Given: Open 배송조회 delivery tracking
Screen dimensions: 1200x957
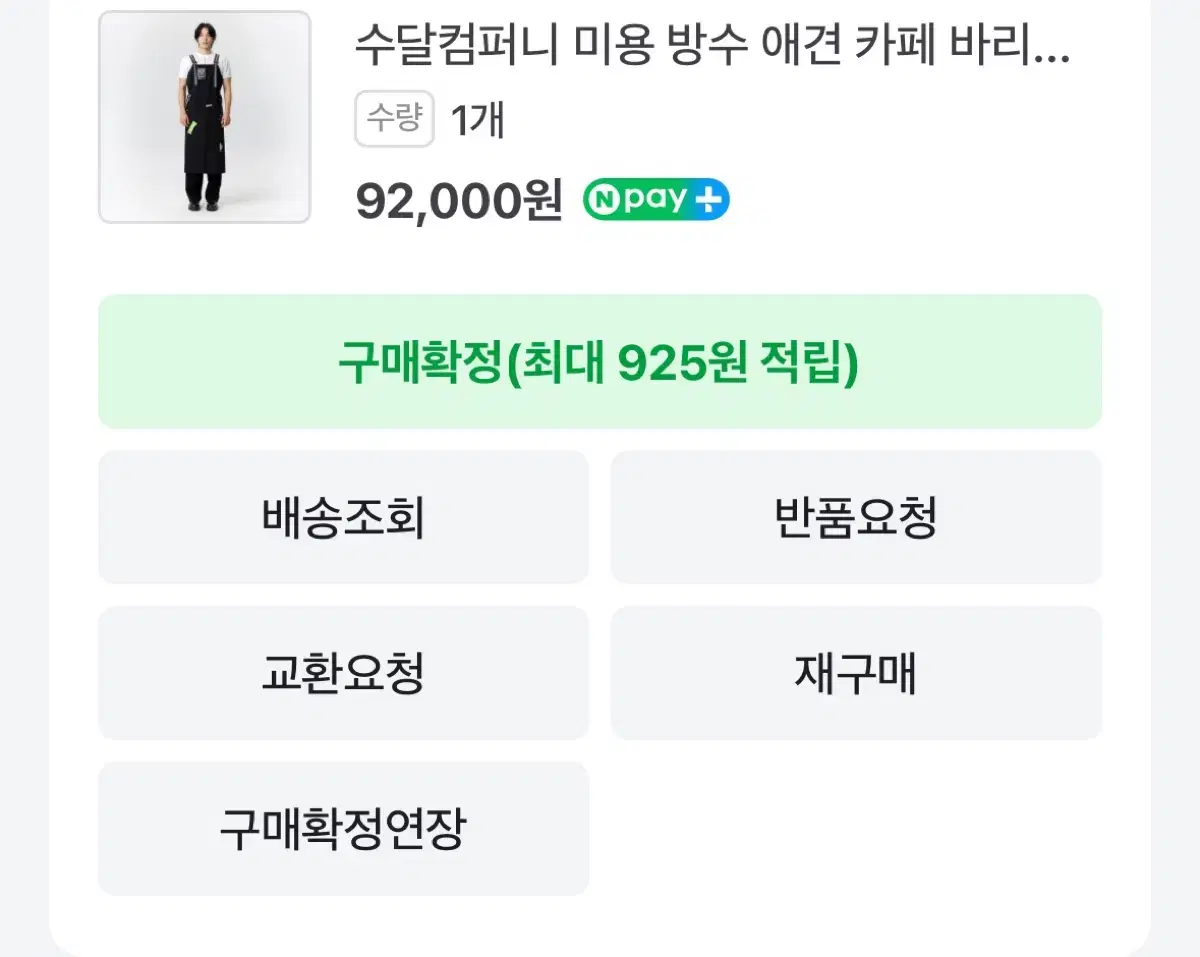Looking at the screenshot, I should 344,517.
